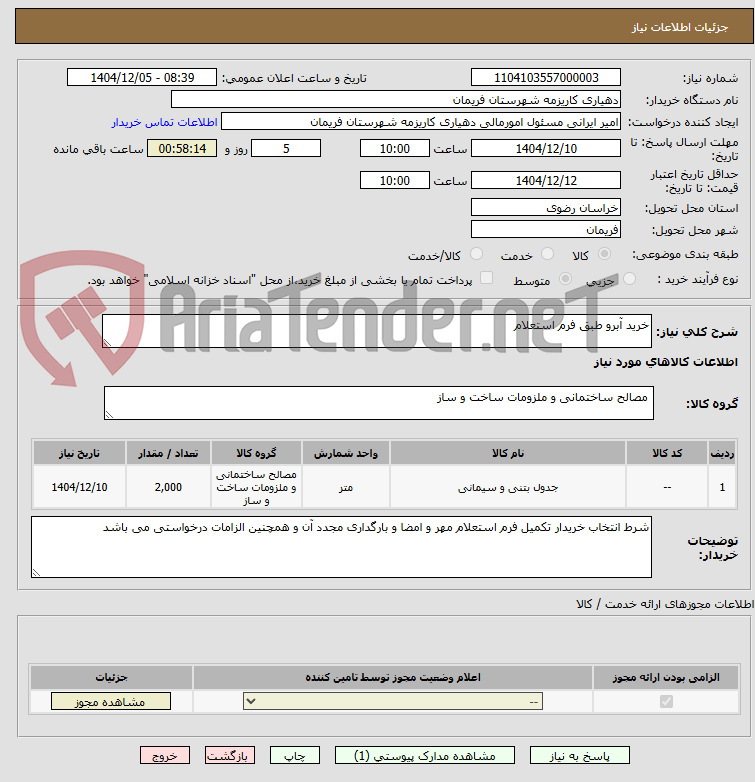Screen dimensions: 755x782
Task: Click the خروج exit button
Action: point(165,756)
